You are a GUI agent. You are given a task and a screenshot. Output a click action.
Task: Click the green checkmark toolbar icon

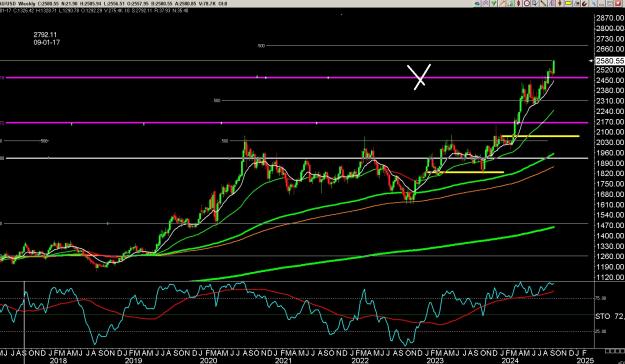tap(494, 3)
